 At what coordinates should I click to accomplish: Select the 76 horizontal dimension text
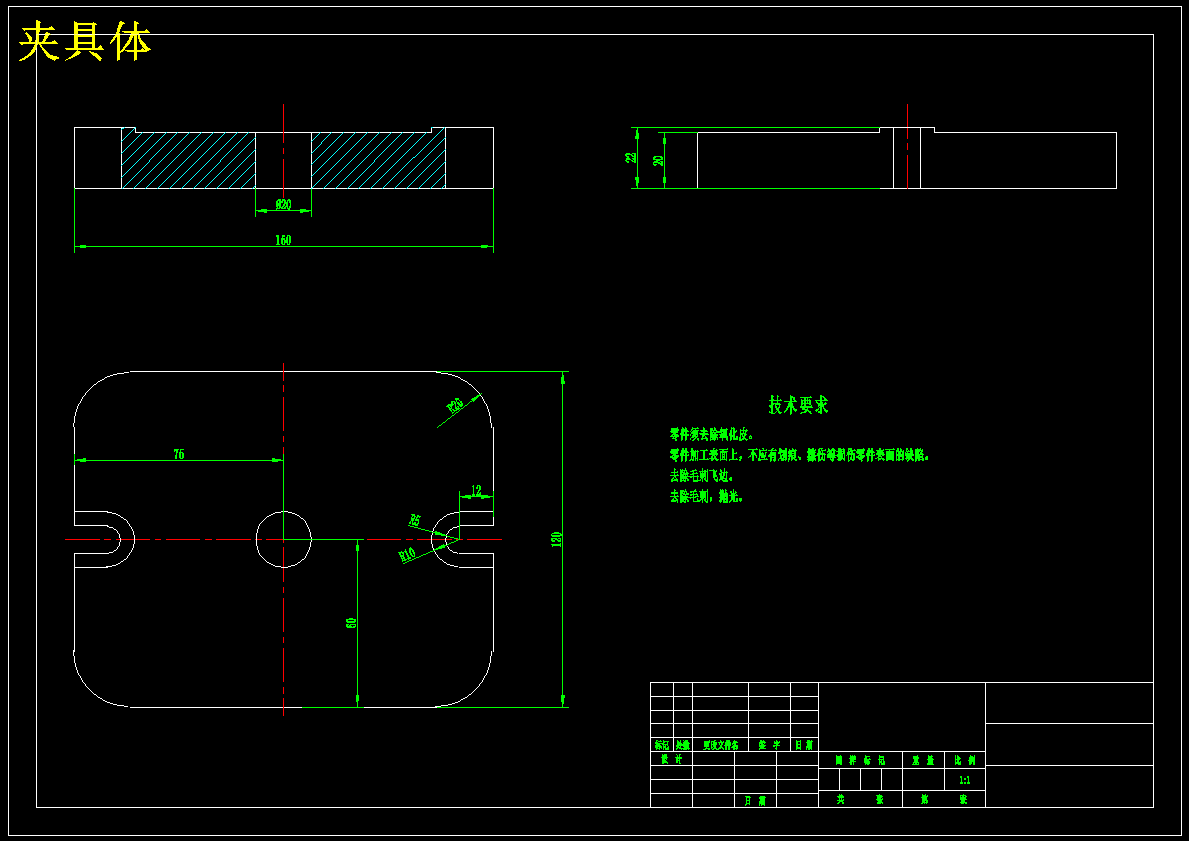coord(179,454)
